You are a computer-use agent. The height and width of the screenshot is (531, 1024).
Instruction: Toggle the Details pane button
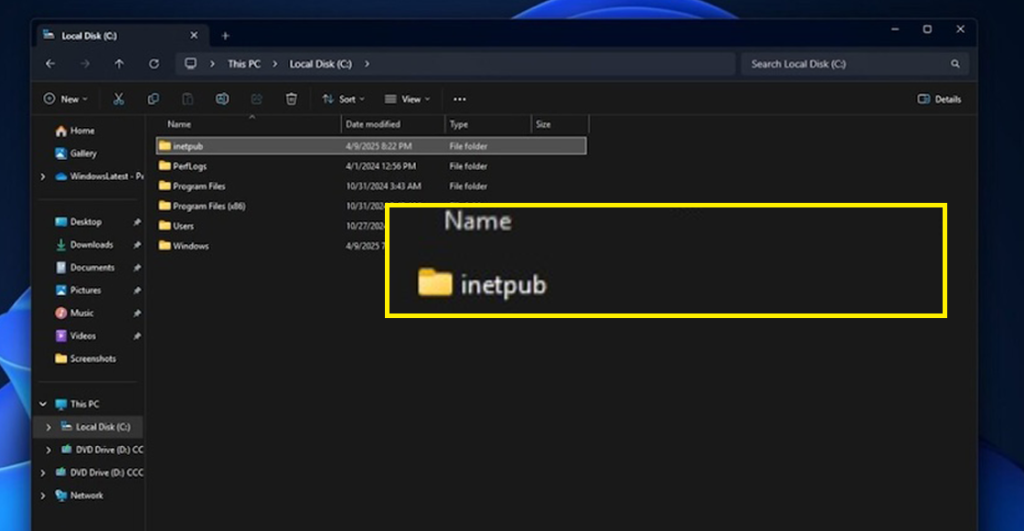point(939,99)
